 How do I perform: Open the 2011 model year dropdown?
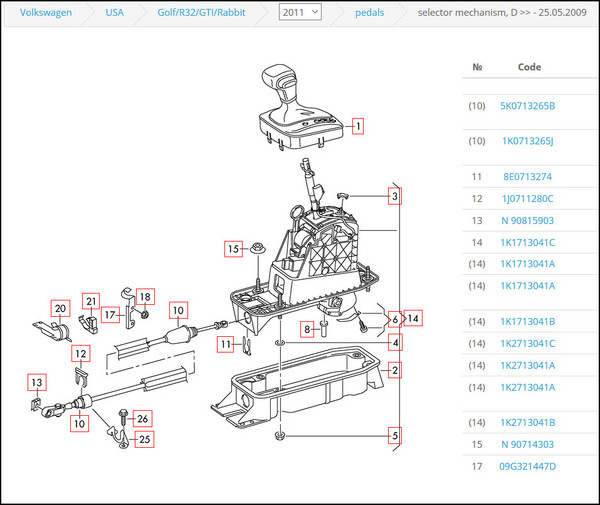pyautogui.click(x=300, y=12)
